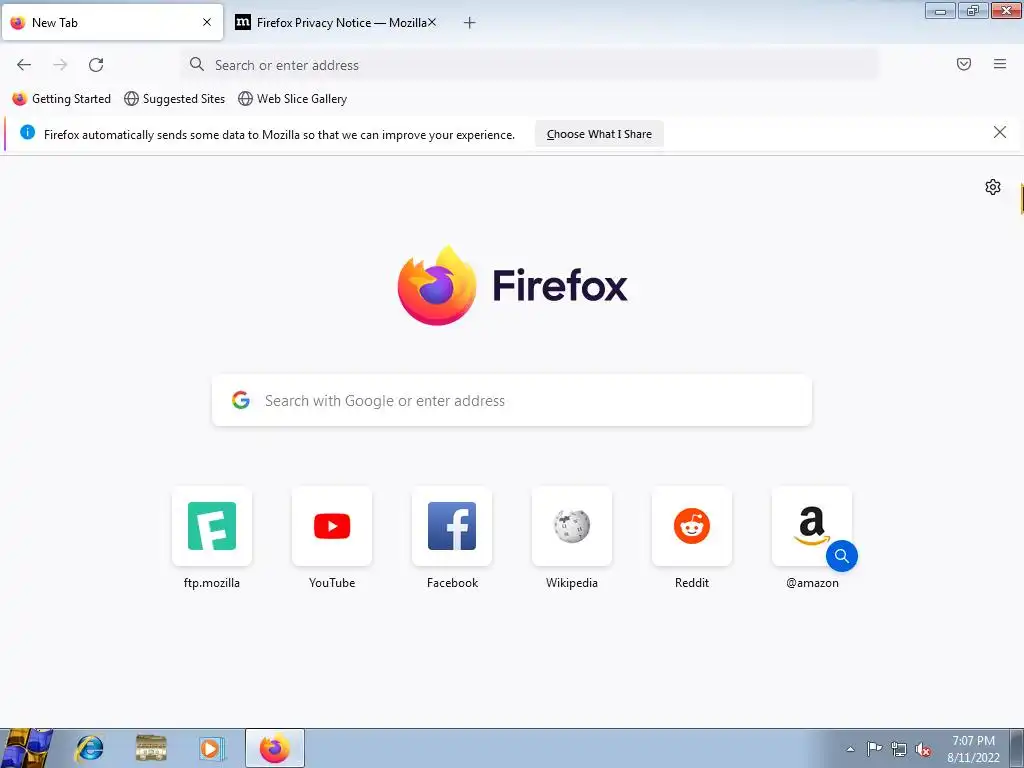Screen dimensions: 1024x768
Task: Open the Firefox hamburger application menu
Action: 1000,64
